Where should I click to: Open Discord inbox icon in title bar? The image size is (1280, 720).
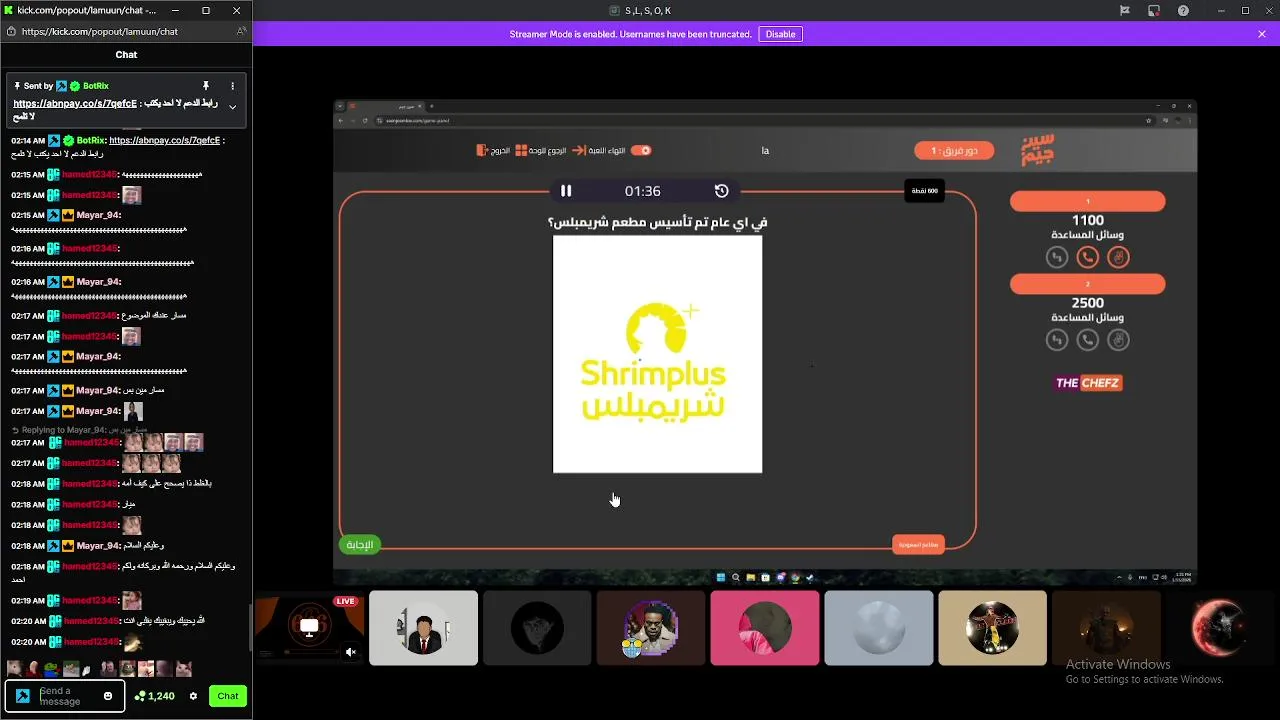1125,11
